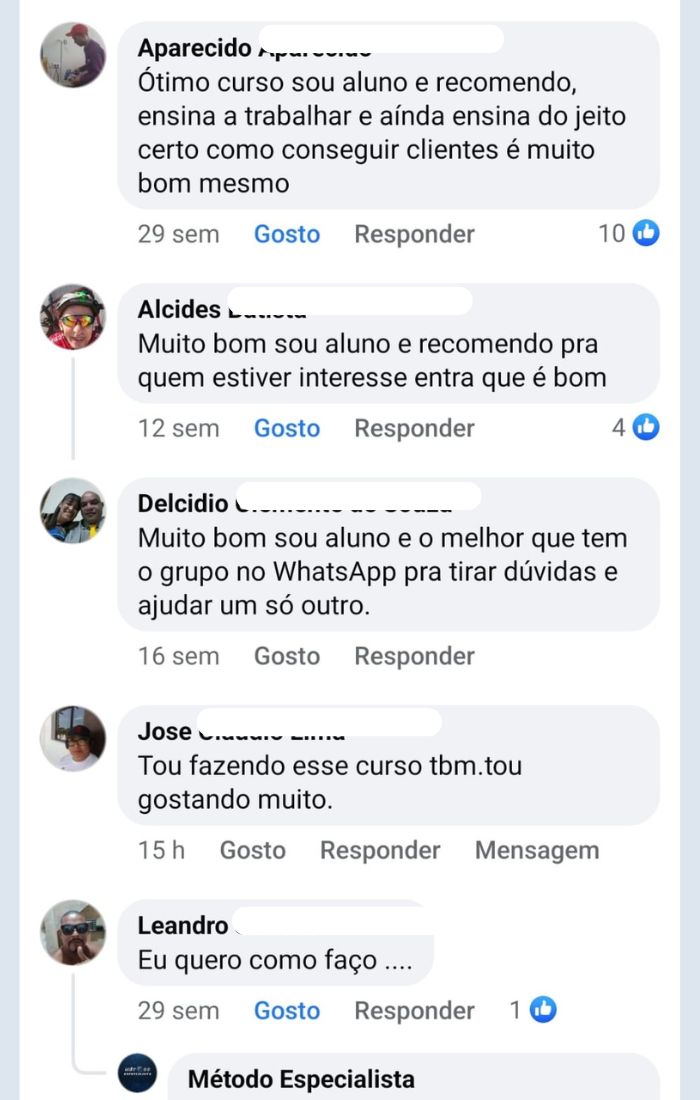Click Leandro's name link
The image size is (700, 1100).
(183, 926)
